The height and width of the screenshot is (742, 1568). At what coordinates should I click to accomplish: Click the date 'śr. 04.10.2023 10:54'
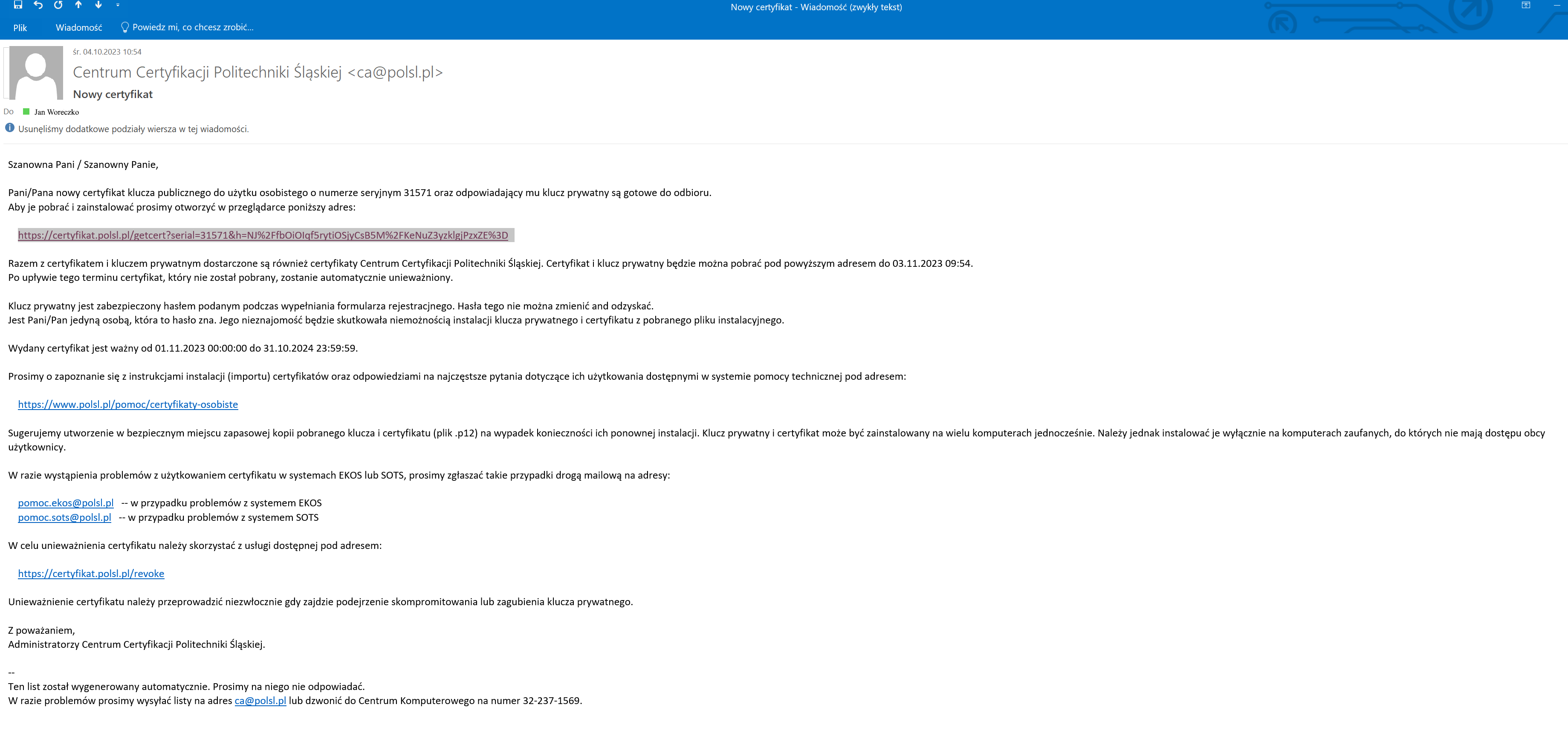pyautogui.click(x=107, y=52)
